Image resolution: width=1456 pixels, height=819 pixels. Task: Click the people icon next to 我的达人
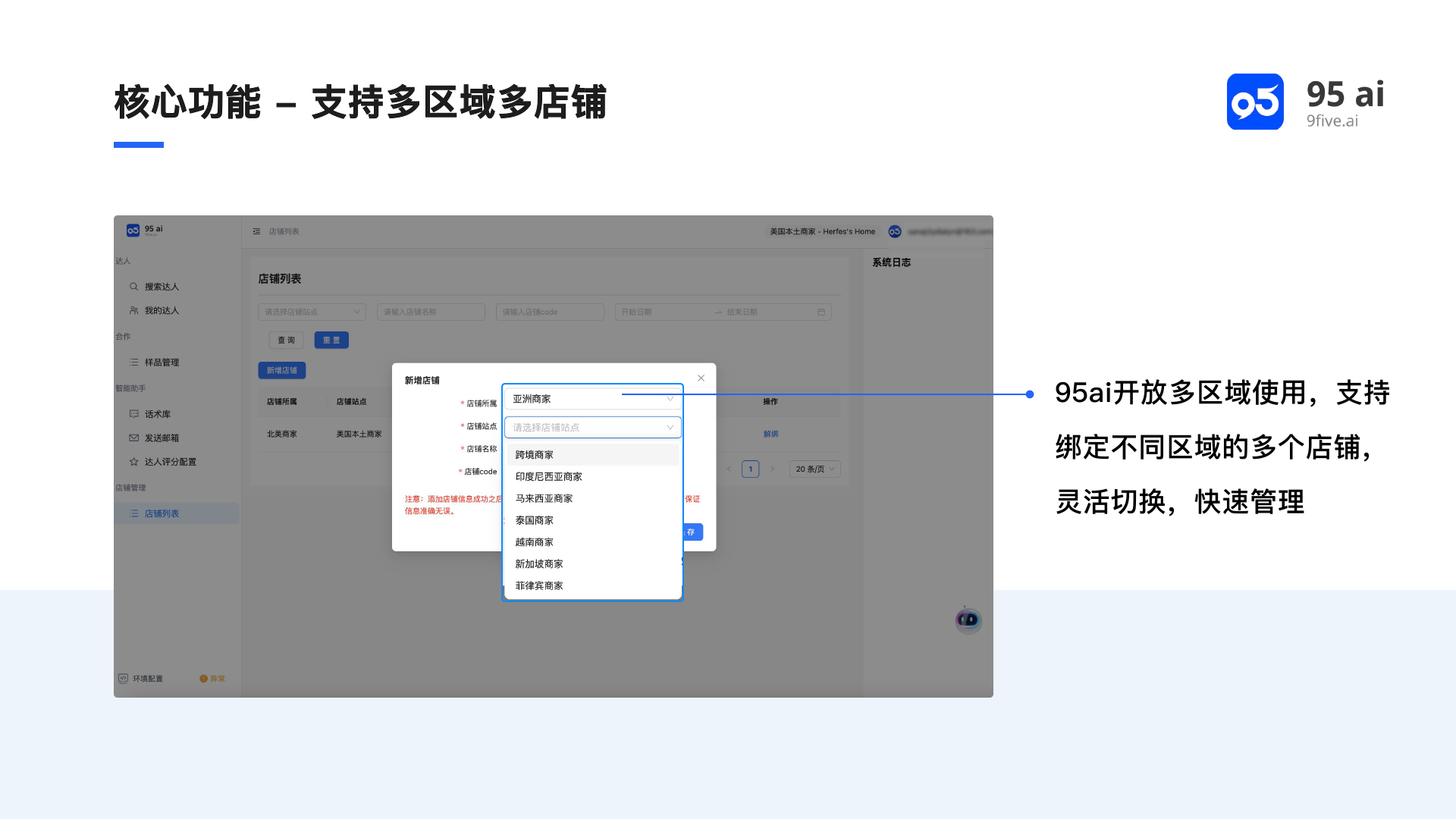pyautogui.click(x=133, y=310)
